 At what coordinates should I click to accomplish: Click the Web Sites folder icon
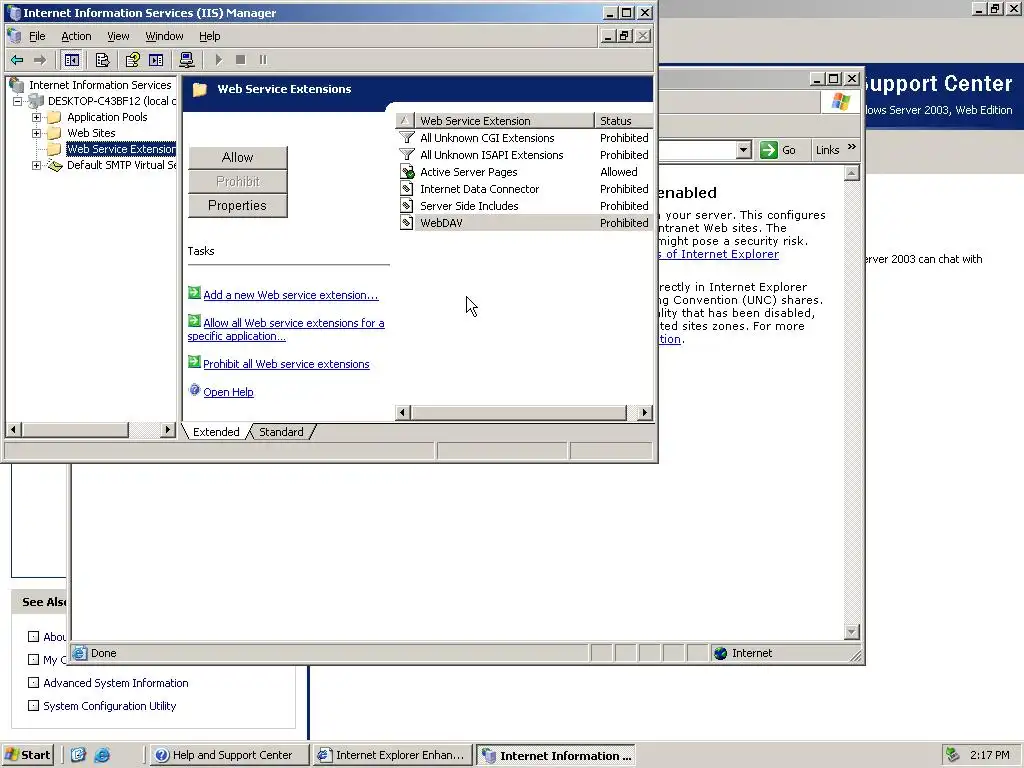[x=55, y=133]
